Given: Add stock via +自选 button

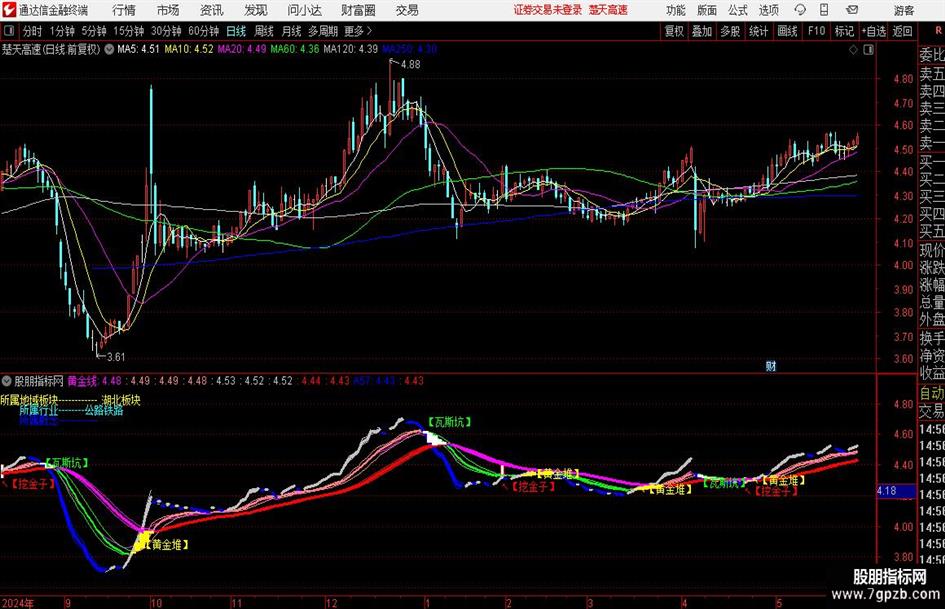Looking at the screenshot, I should [x=874, y=31].
